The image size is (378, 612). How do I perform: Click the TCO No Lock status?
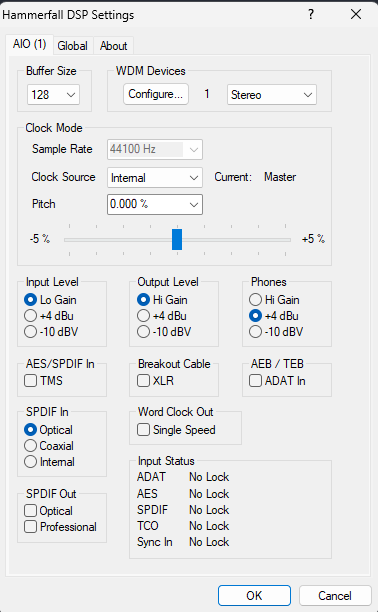click(x=209, y=526)
